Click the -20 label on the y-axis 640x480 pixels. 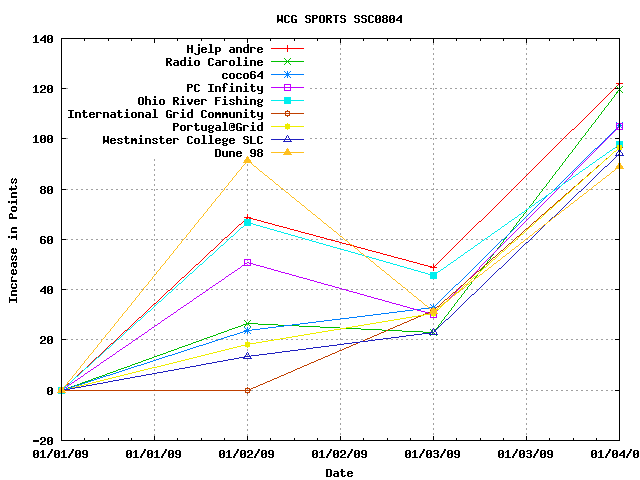43,440
